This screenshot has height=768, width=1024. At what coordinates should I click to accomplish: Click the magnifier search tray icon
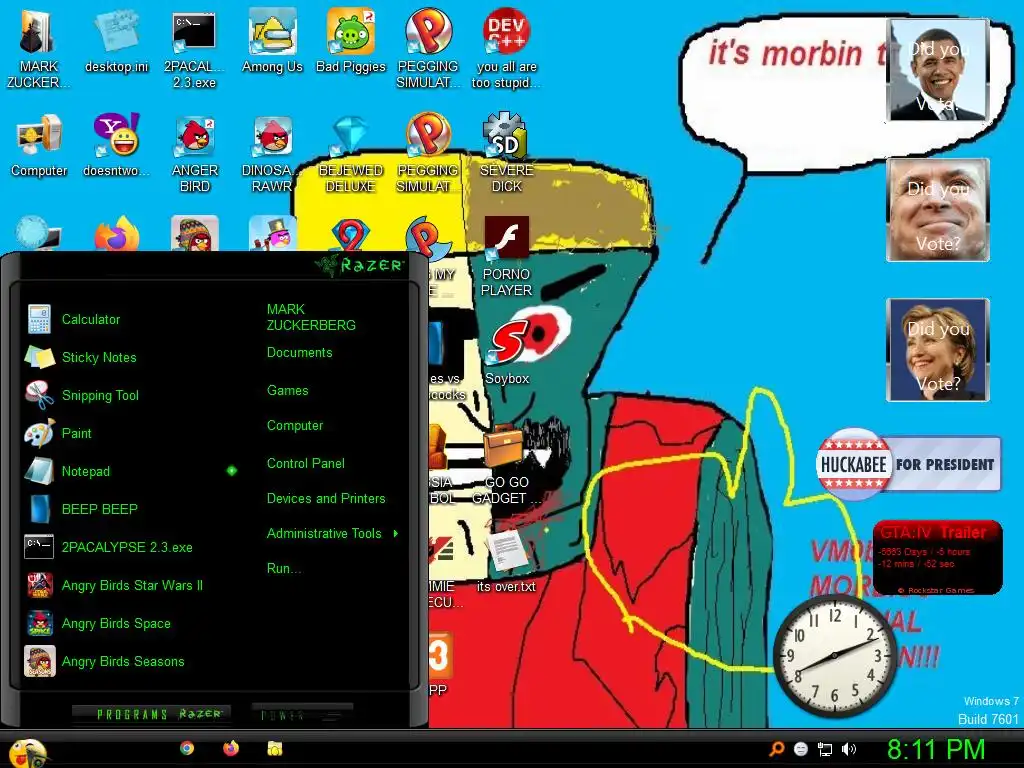coord(777,749)
